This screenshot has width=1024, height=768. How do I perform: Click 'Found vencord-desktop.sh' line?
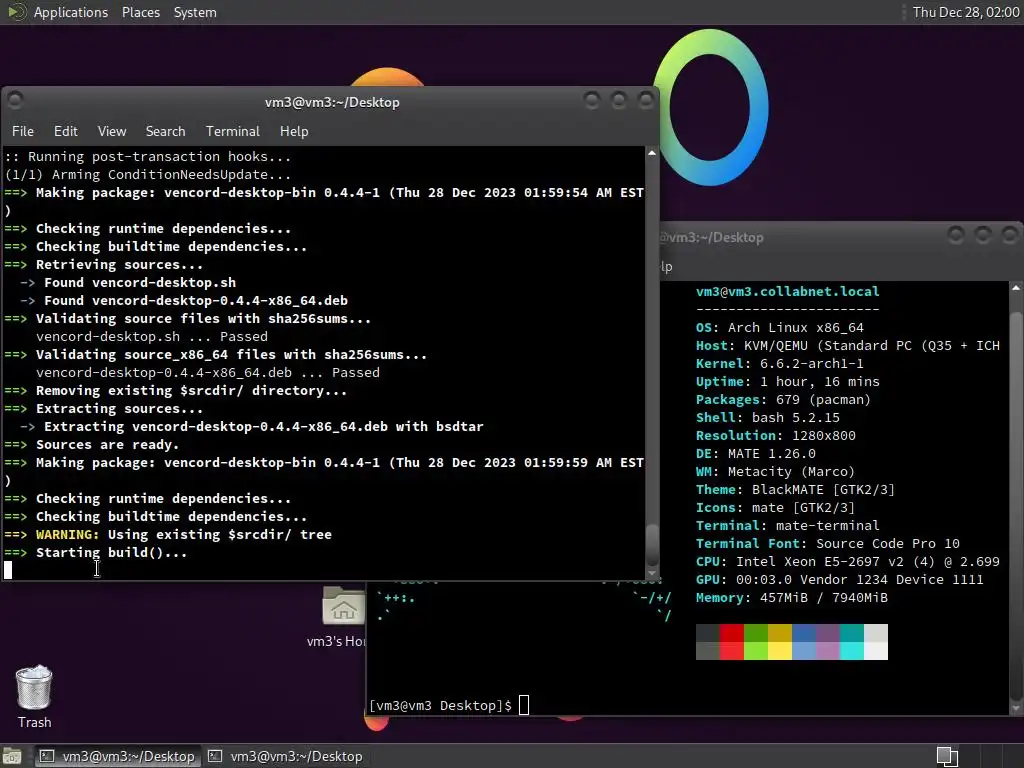tap(140, 283)
